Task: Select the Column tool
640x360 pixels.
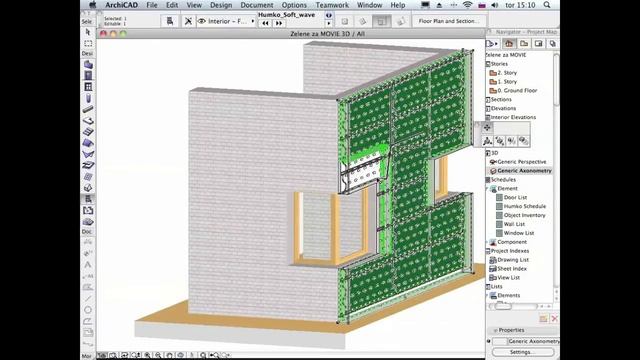Action: (x=88, y=98)
